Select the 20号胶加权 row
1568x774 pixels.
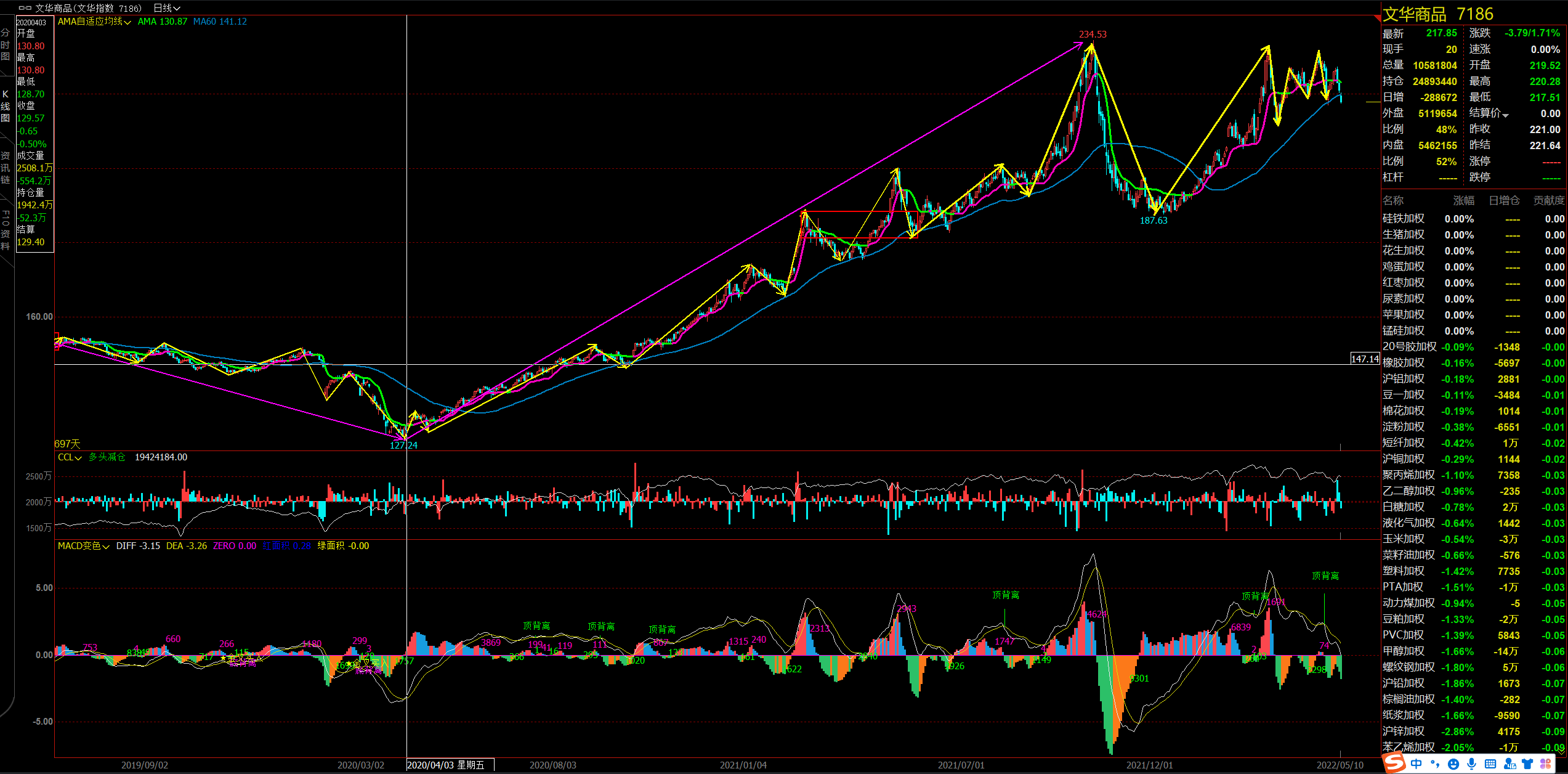click(1474, 347)
